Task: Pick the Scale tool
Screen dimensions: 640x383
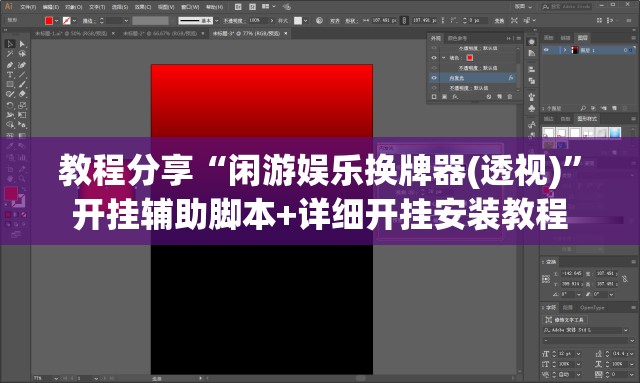Action: click(22, 105)
